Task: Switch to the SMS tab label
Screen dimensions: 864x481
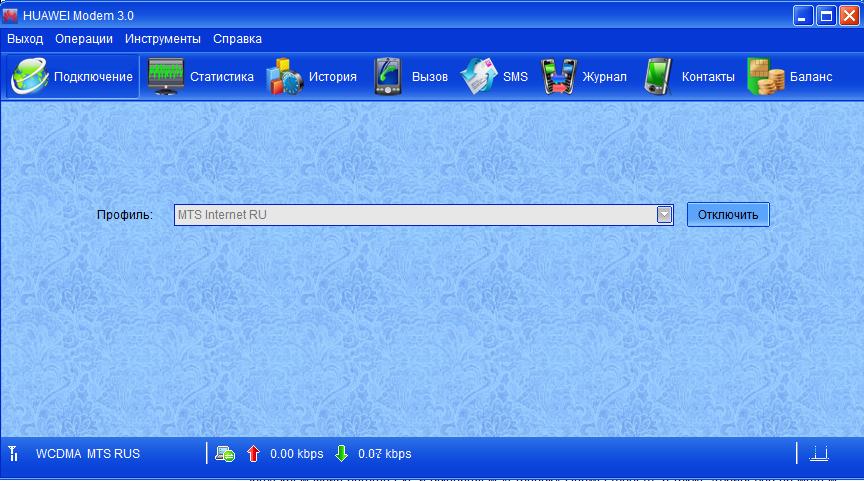Action: click(x=515, y=77)
